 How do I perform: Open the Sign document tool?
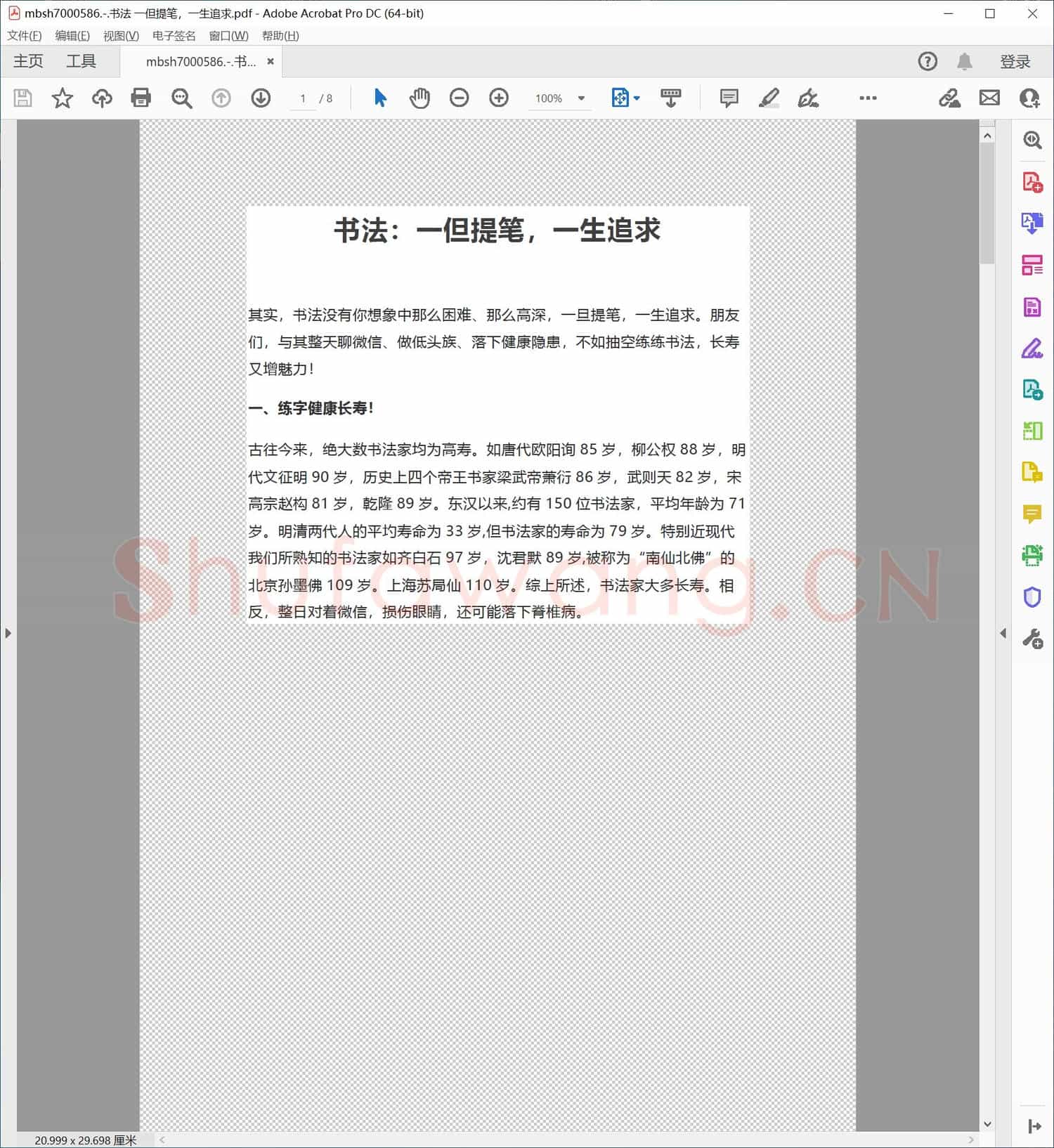[x=809, y=98]
